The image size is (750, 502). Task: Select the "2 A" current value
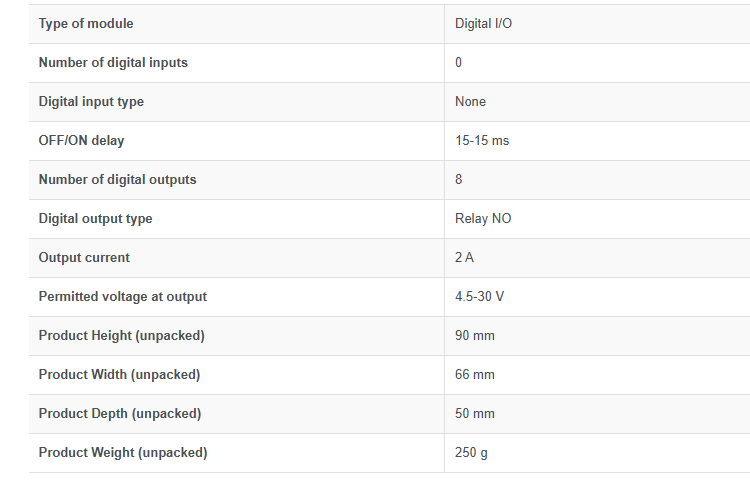tap(464, 257)
